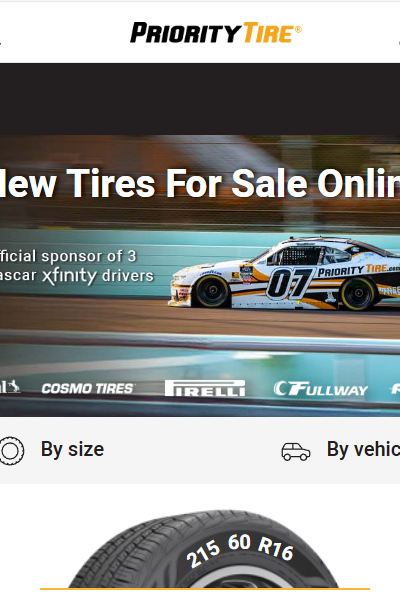The width and height of the screenshot is (400, 600).
Task: Click the number 07 race car image
Action: coord(284,273)
